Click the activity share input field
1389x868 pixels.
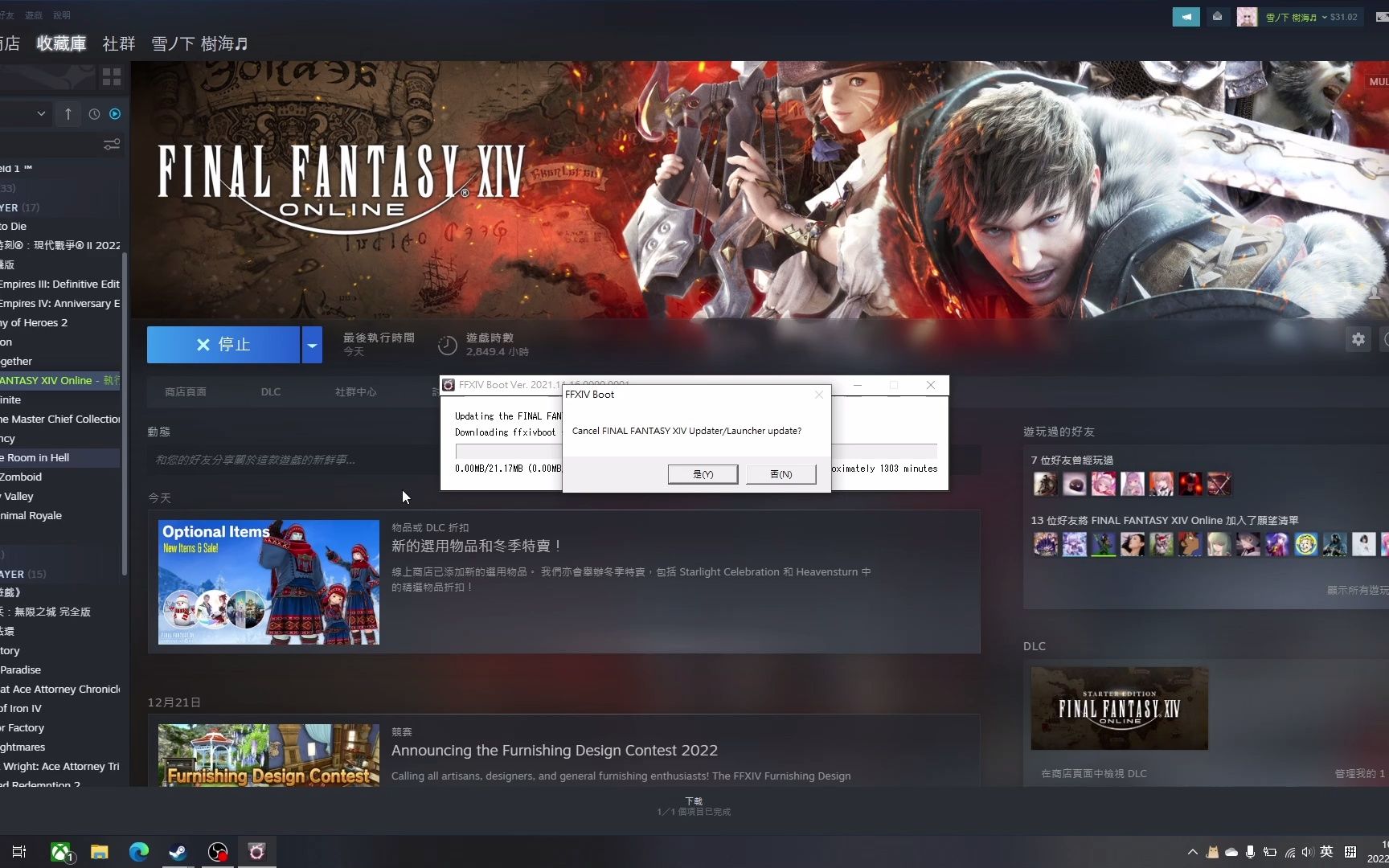563,460
